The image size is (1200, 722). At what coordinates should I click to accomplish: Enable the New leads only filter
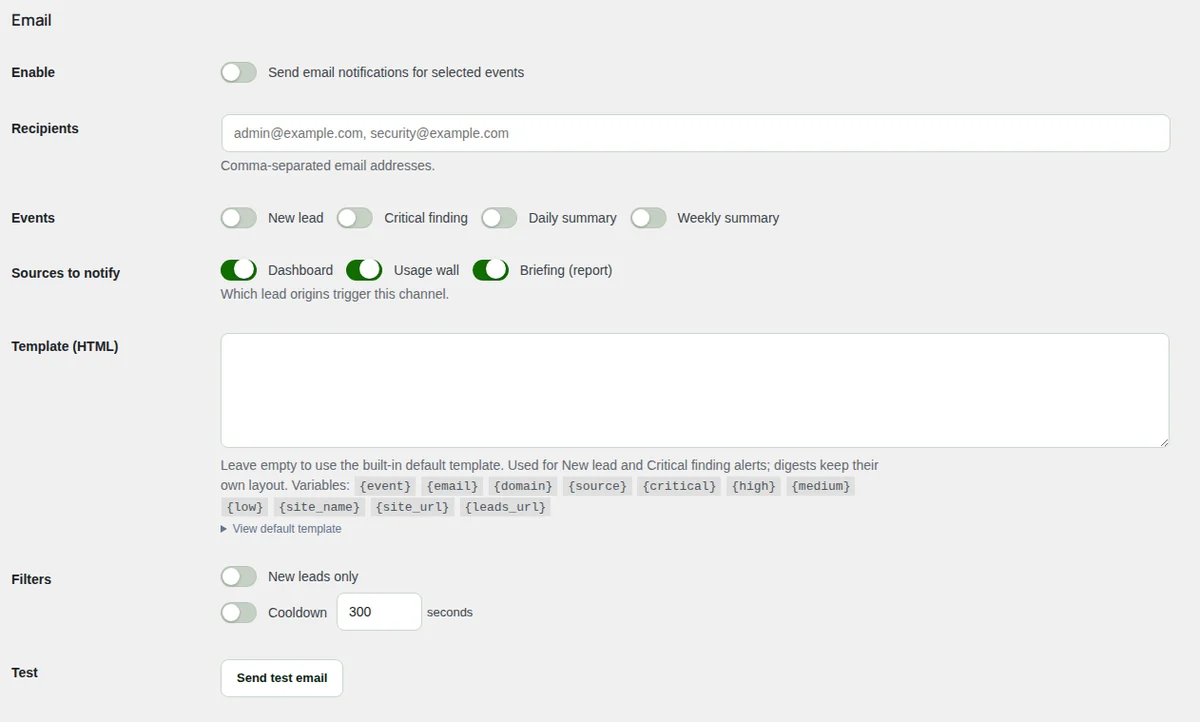tap(239, 576)
